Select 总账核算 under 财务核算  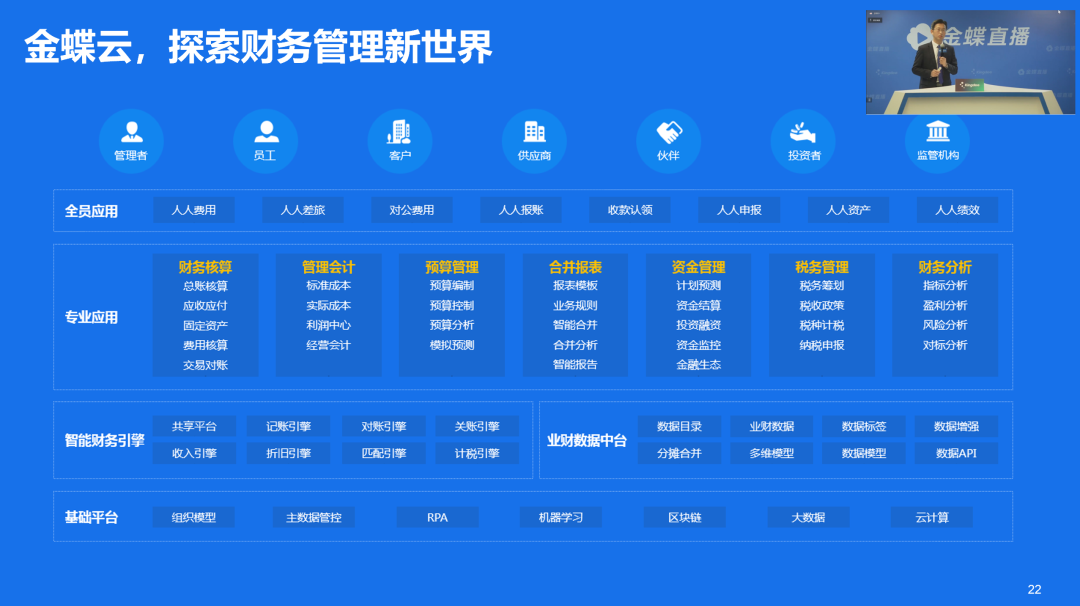[205, 286]
